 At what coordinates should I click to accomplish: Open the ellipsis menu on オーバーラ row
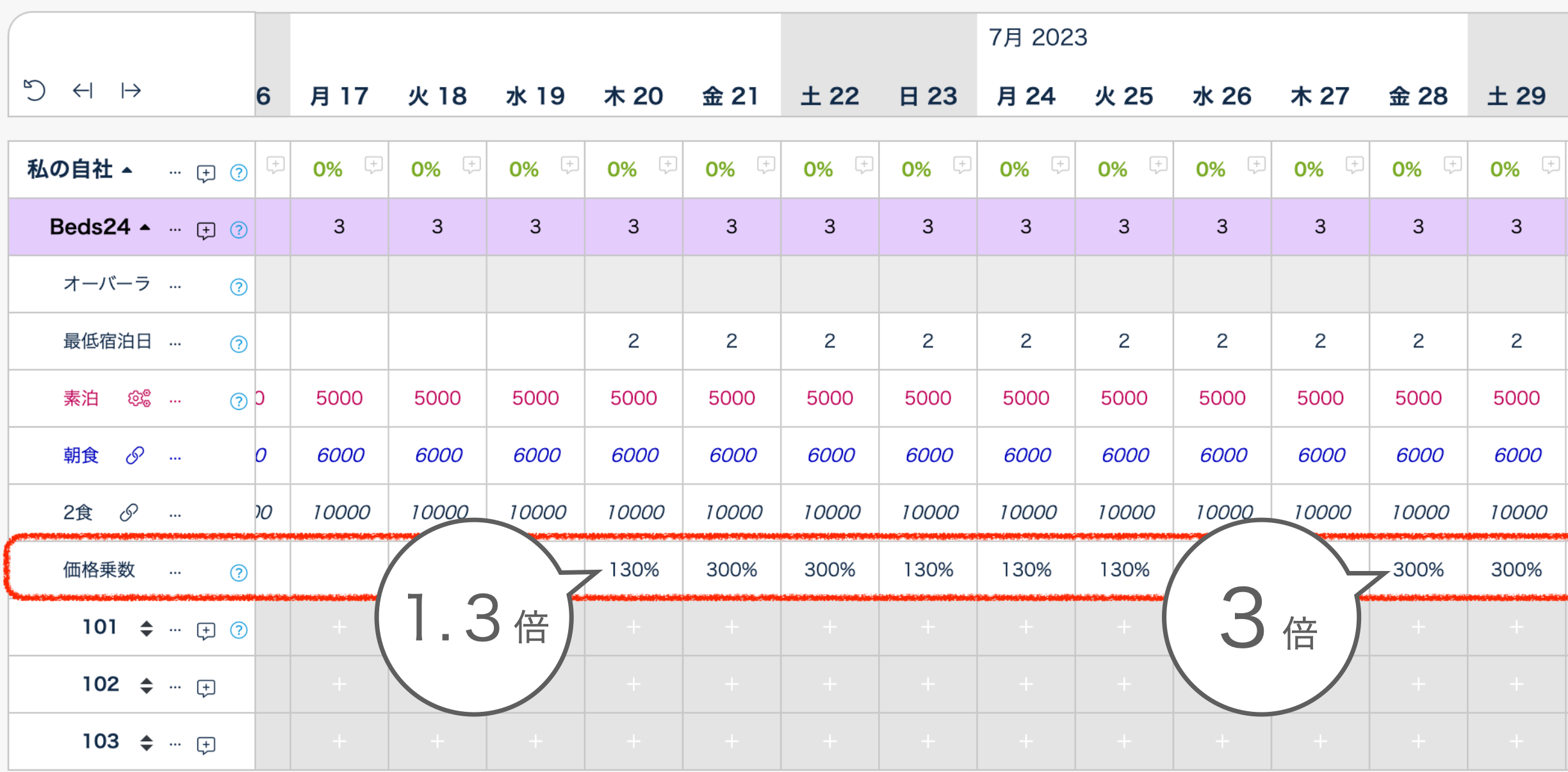coord(175,287)
